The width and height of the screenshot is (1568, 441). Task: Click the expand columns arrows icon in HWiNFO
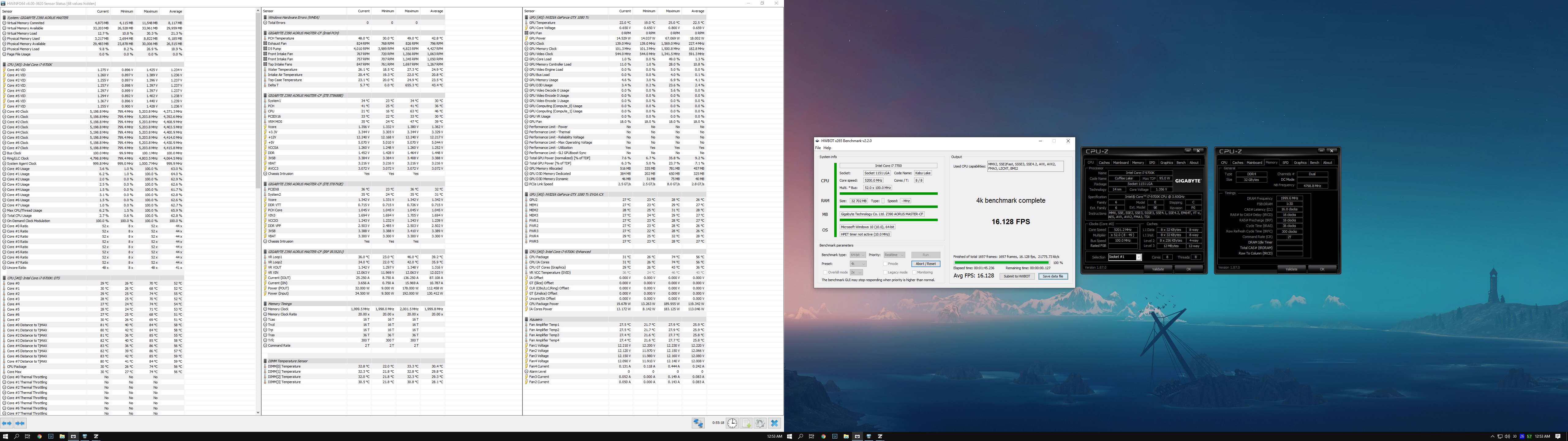coord(7,423)
